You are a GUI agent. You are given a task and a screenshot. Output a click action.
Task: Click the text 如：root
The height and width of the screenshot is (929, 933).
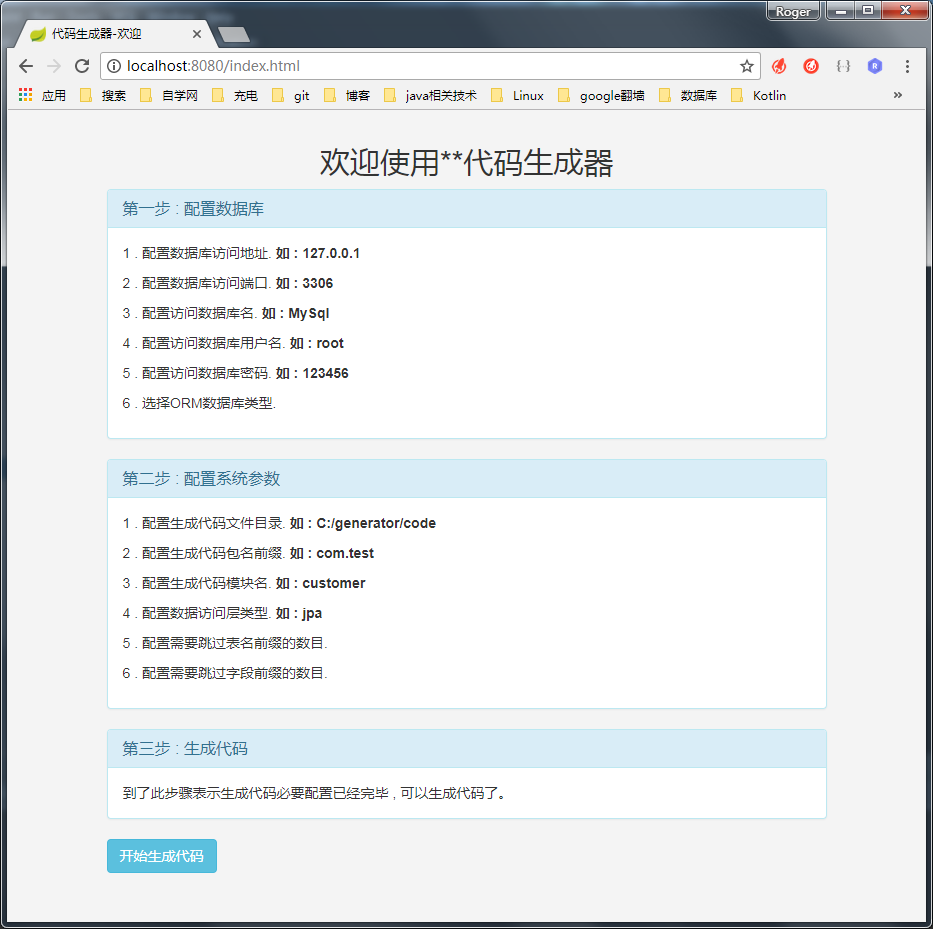pyautogui.click(x=317, y=343)
